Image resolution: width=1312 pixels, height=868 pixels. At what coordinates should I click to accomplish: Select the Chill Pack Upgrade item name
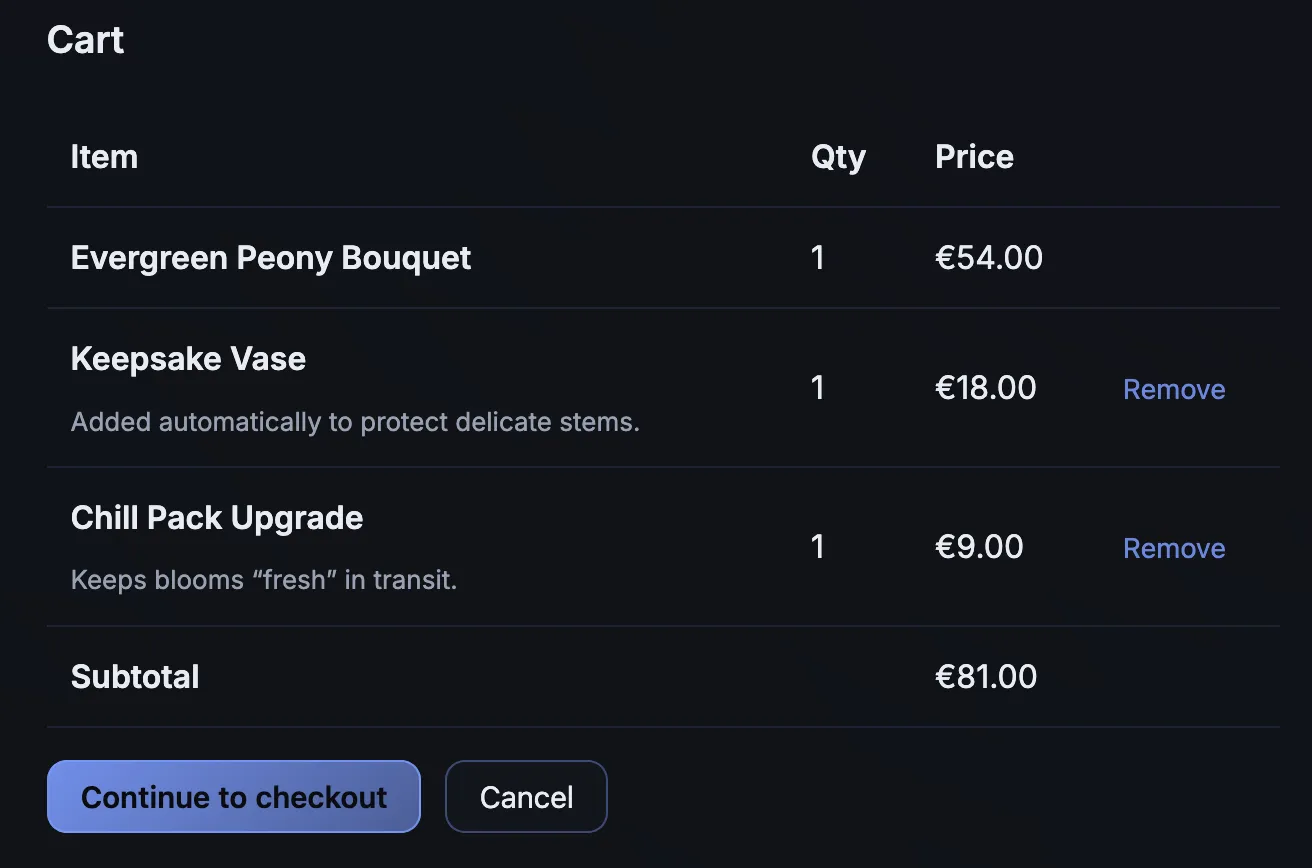pyautogui.click(x=217, y=517)
